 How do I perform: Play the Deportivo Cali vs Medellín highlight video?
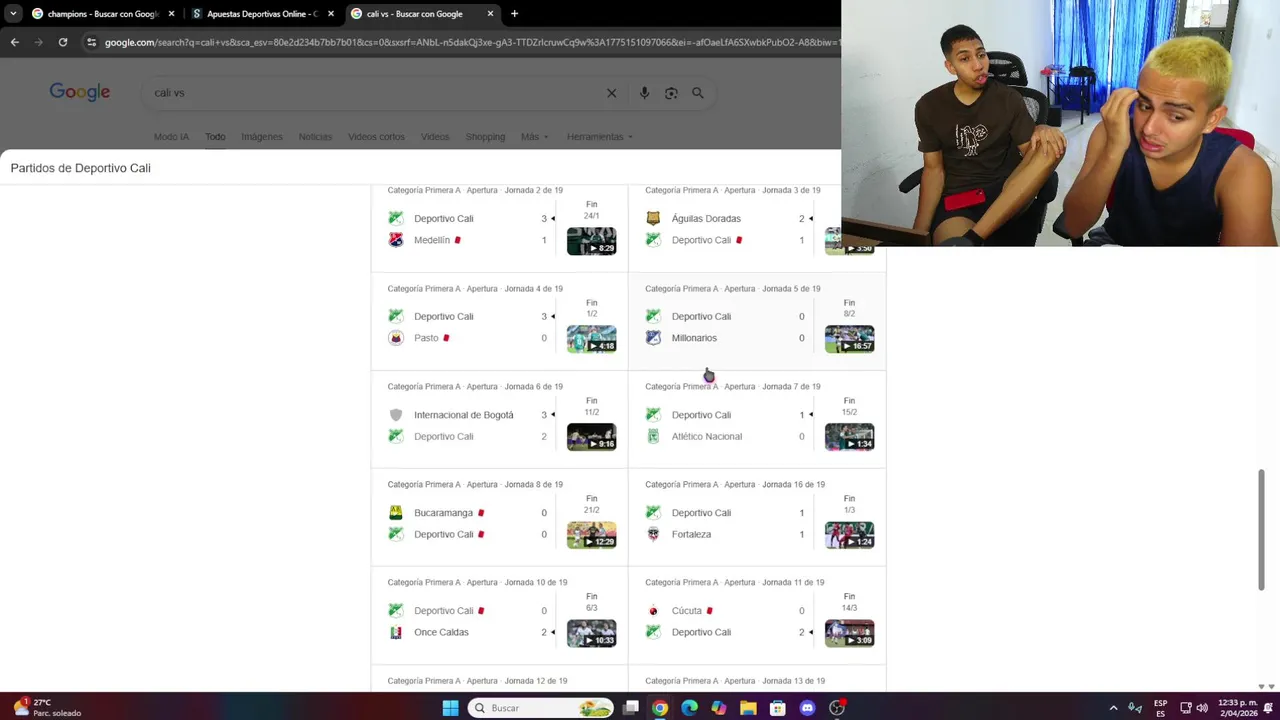592,241
